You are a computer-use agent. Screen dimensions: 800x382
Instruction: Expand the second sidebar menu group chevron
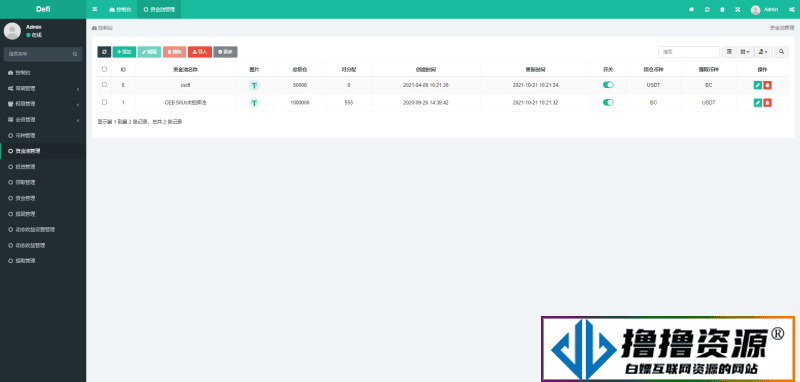tap(78, 105)
